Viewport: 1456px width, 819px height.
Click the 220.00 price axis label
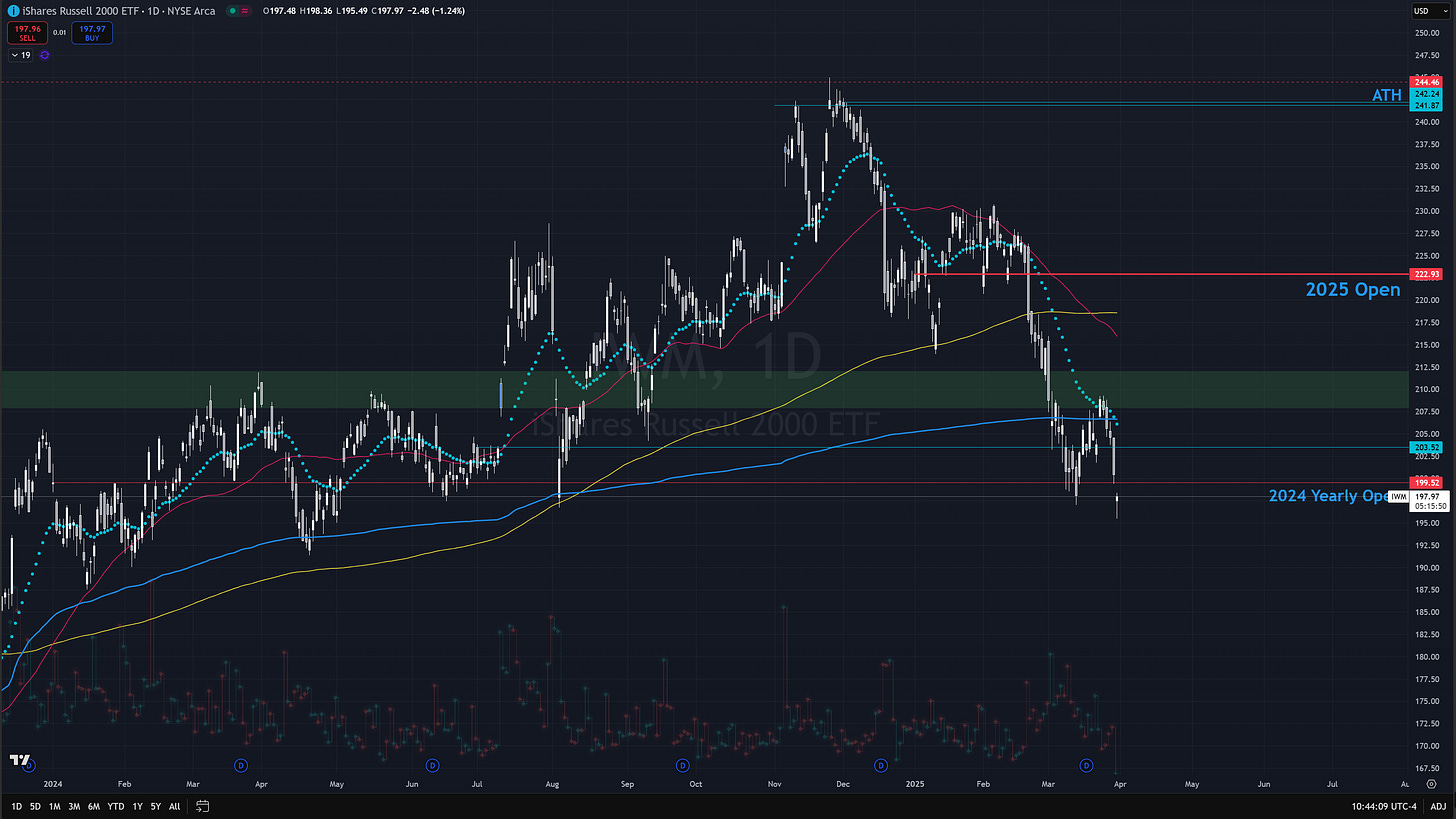click(x=1427, y=300)
